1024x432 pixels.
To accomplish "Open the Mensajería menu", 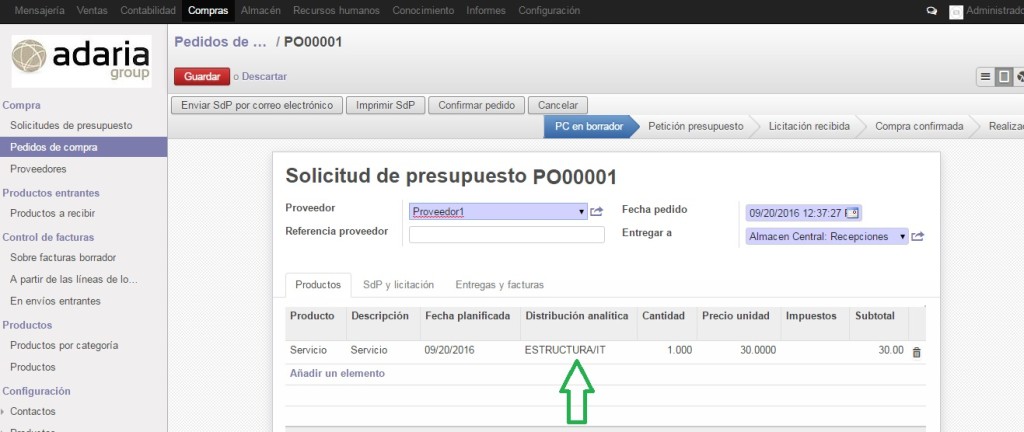I will tap(39, 10).
